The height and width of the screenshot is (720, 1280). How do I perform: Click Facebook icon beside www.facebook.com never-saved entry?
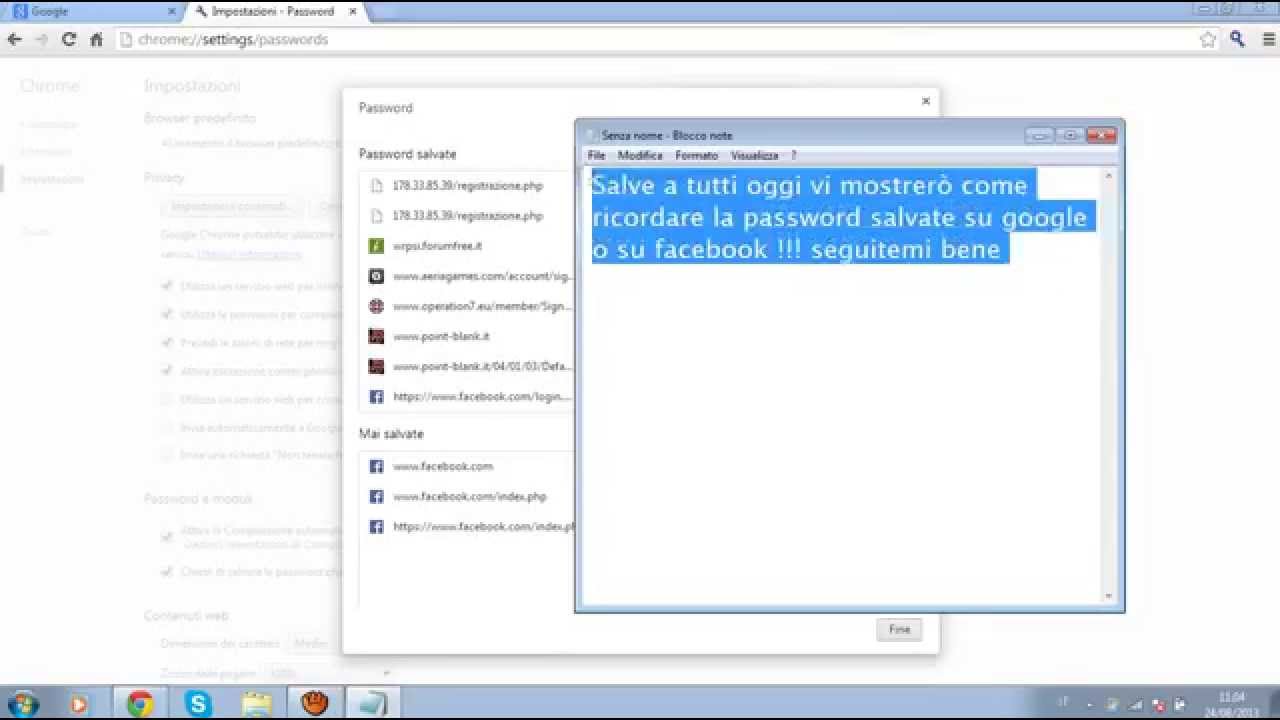376,466
